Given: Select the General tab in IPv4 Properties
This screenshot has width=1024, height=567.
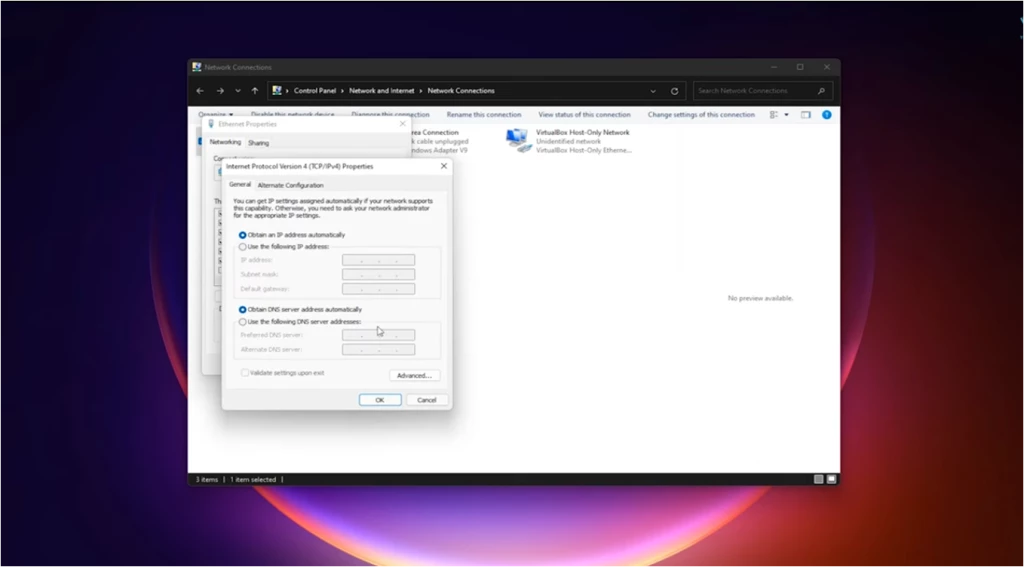Looking at the screenshot, I should 240,185.
